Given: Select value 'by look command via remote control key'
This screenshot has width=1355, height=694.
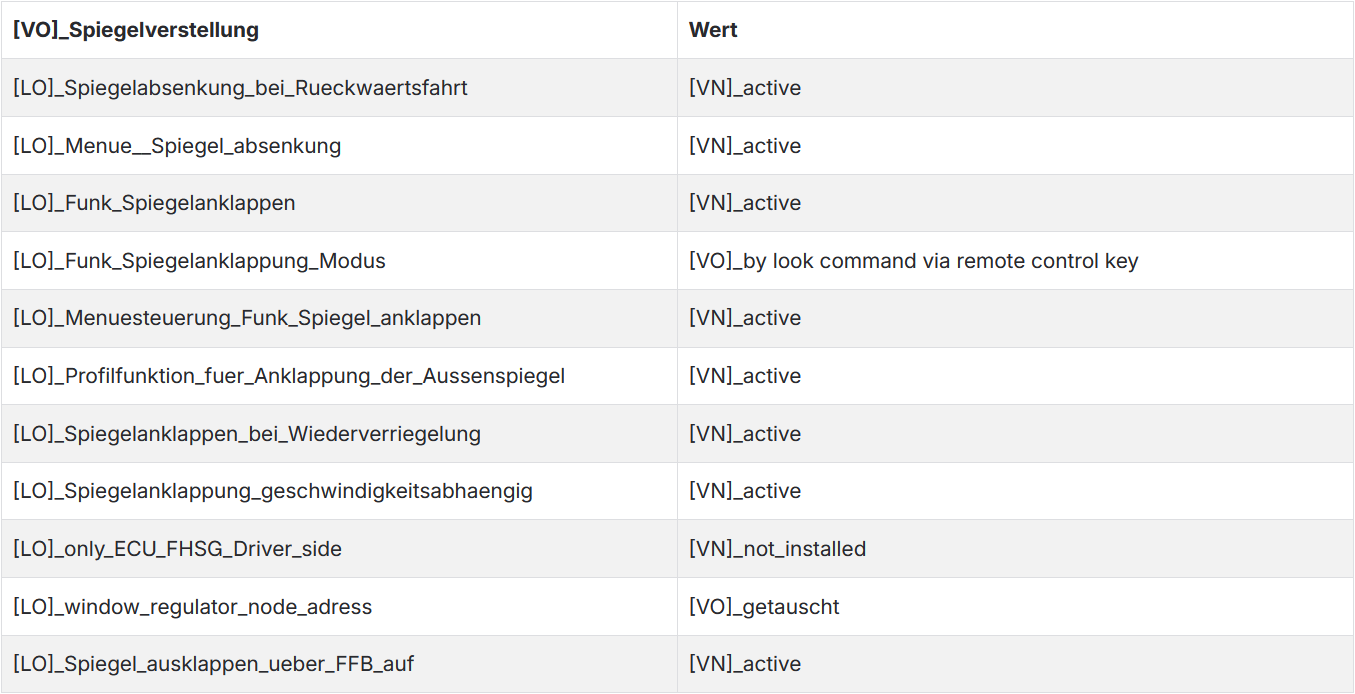Looking at the screenshot, I should point(914,261).
